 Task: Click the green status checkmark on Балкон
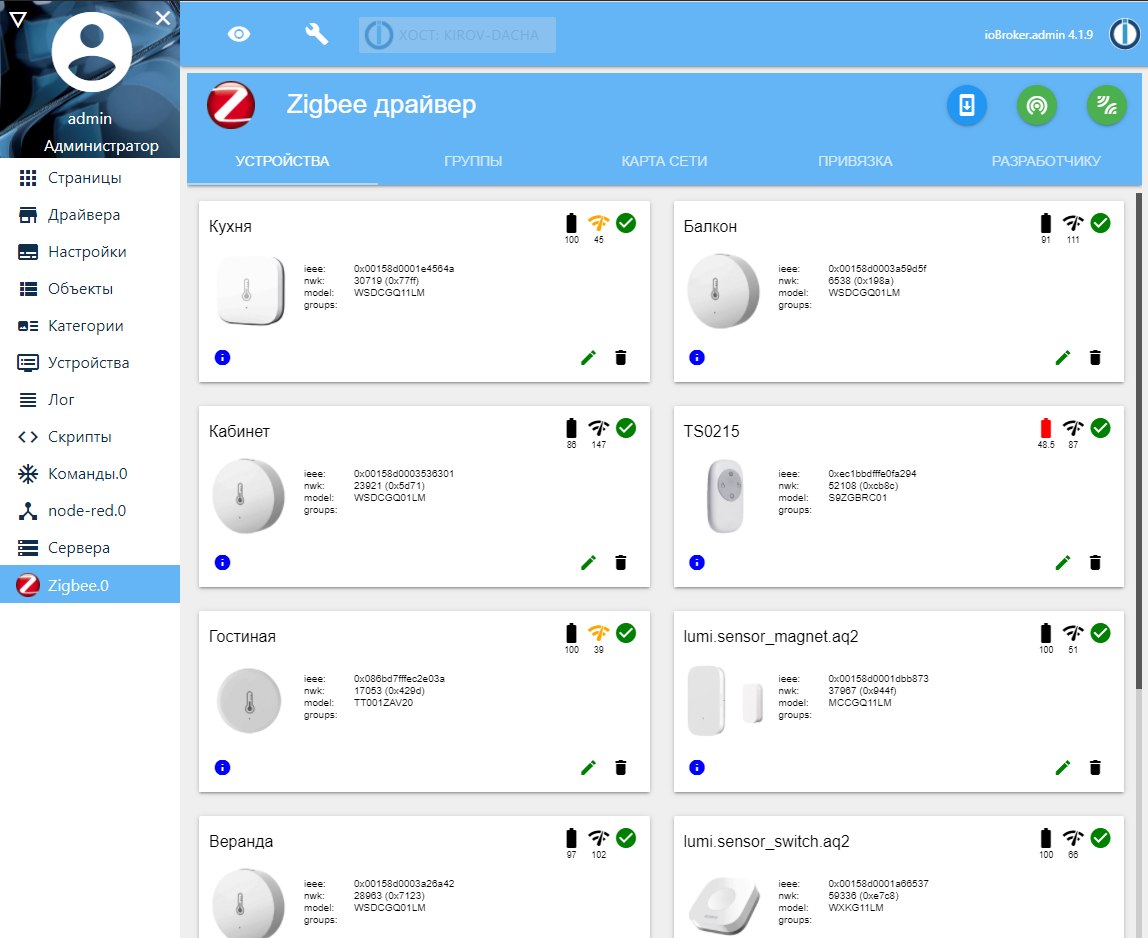click(x=1100, y=223)
